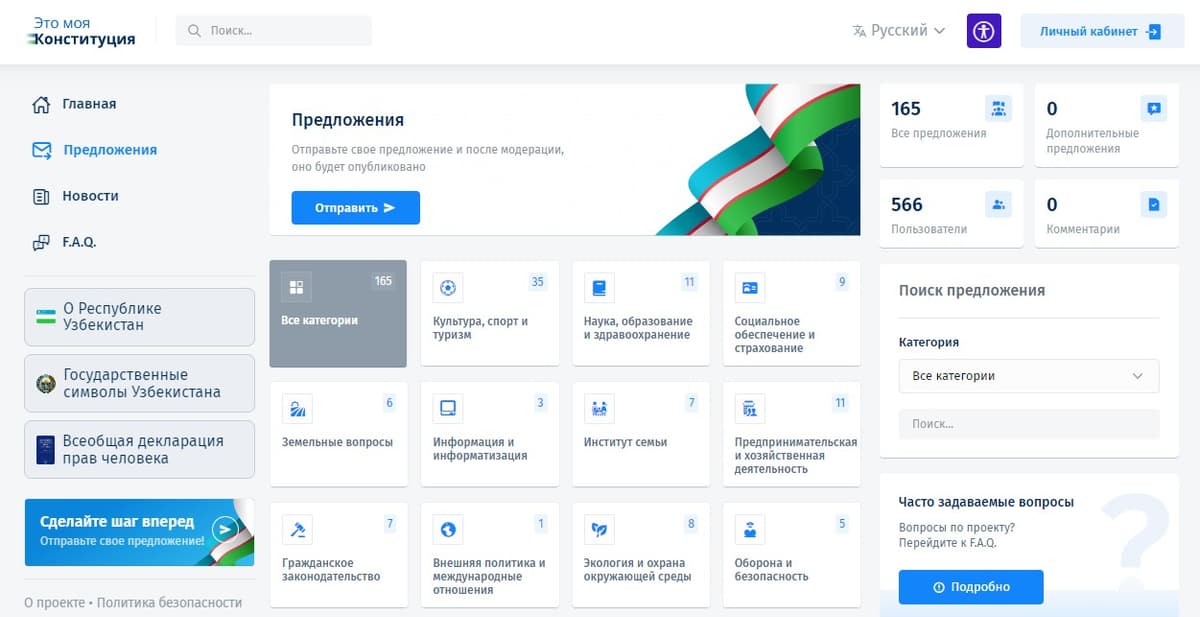The image size is (1200, 617).
Task: Click the human rights declaration book icon
Action: [44, 449]
